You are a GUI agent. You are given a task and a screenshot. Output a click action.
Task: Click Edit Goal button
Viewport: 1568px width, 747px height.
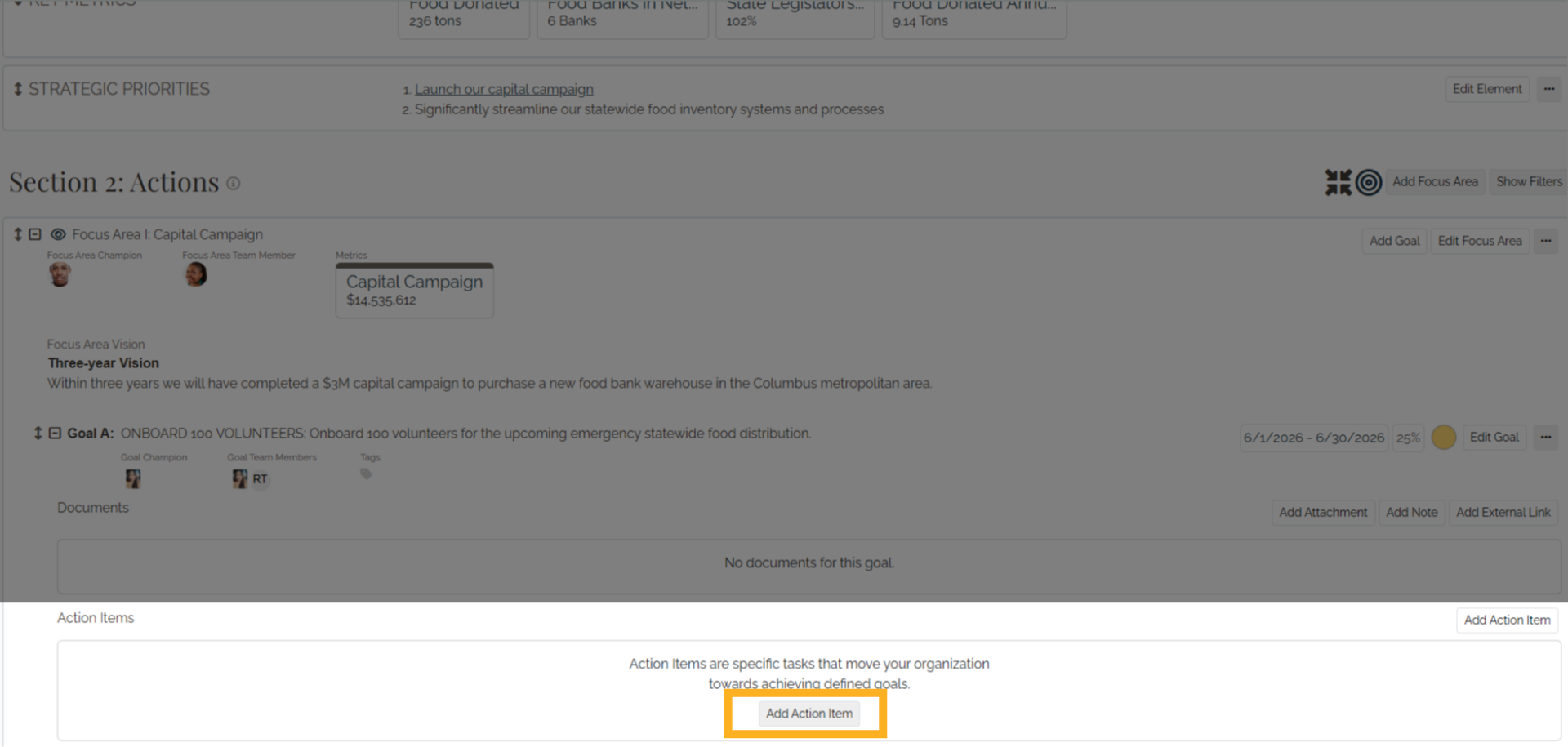coord(1494,438)
